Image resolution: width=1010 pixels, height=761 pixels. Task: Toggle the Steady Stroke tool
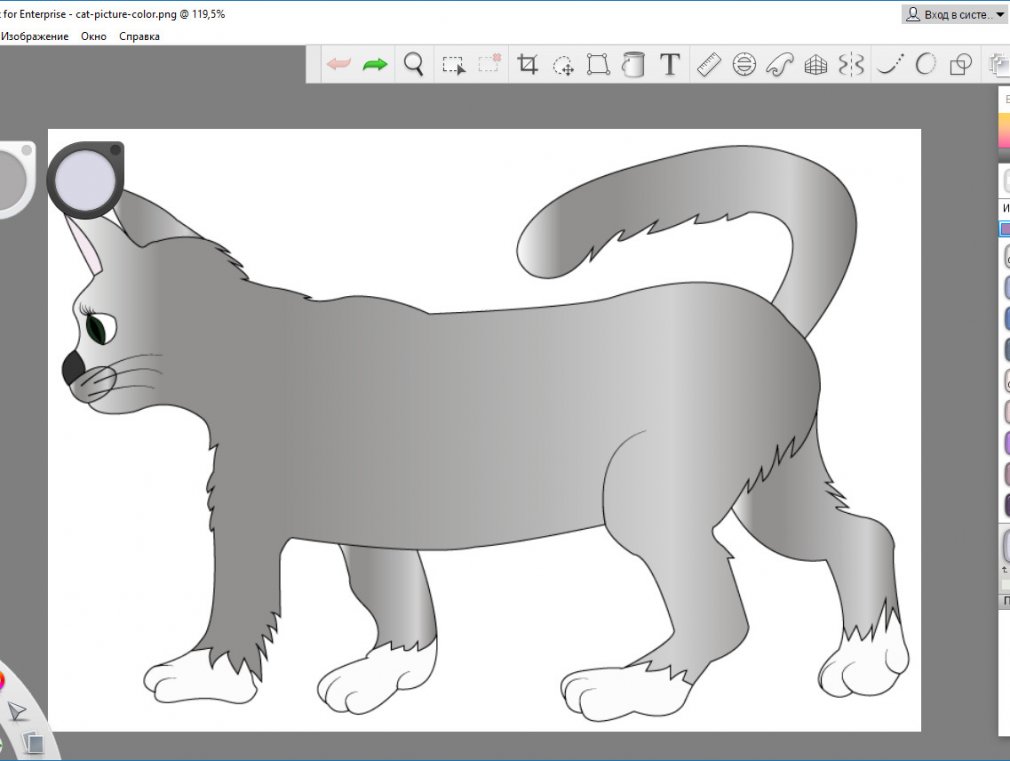[890, 64]
